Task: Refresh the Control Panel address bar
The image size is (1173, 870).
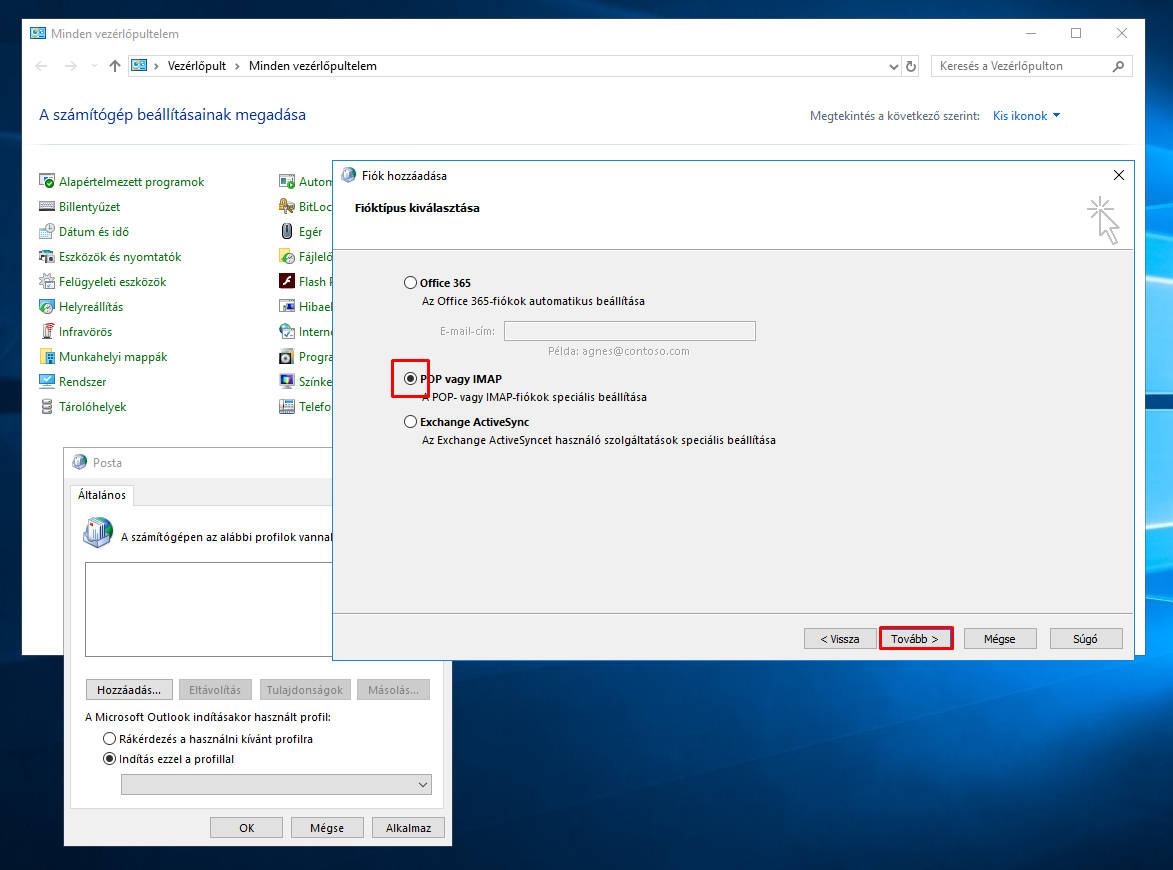Action: [911, 66]
